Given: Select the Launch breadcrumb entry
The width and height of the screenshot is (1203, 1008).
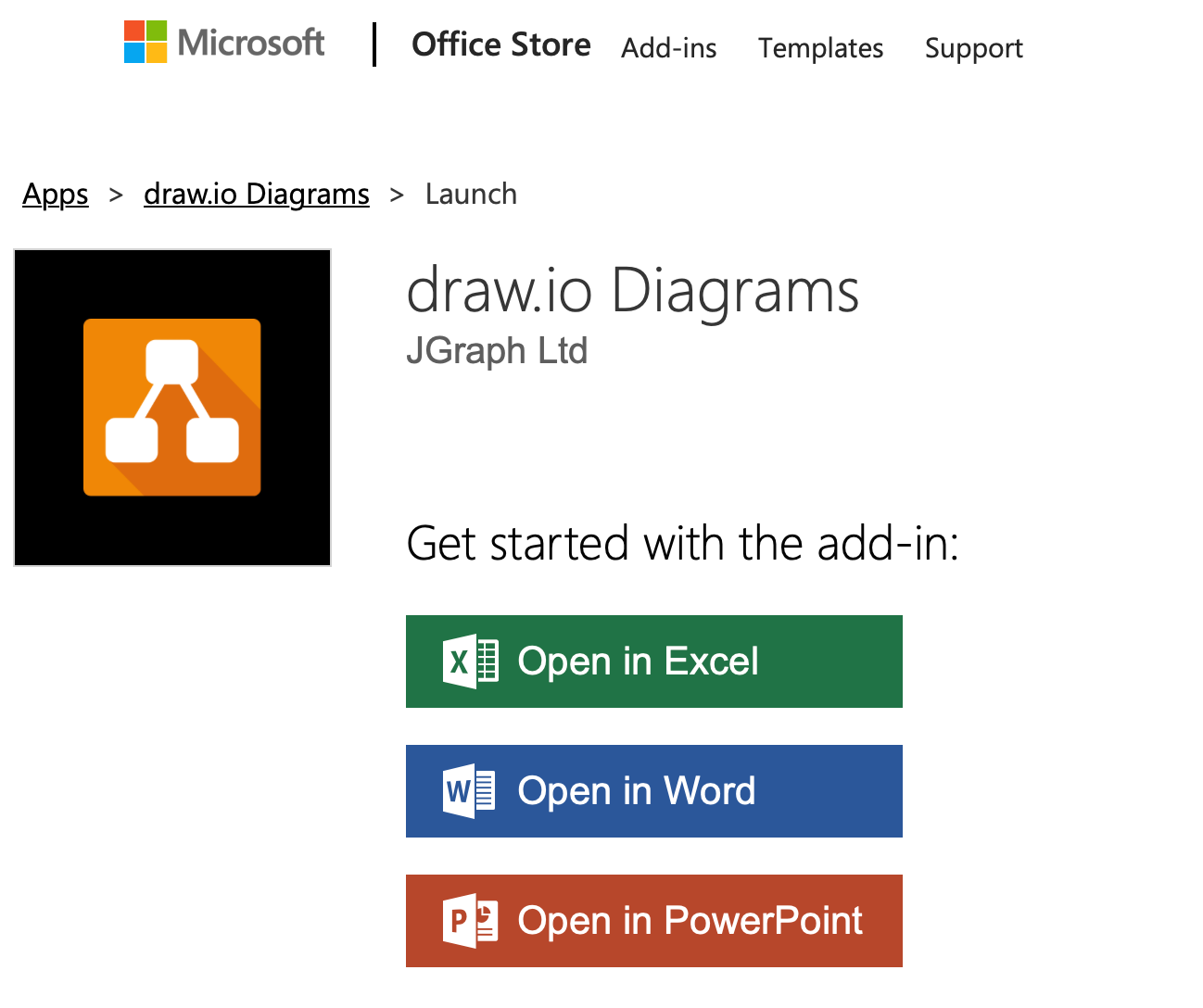Looking at the screenshot, I should (x=471, y=194).
